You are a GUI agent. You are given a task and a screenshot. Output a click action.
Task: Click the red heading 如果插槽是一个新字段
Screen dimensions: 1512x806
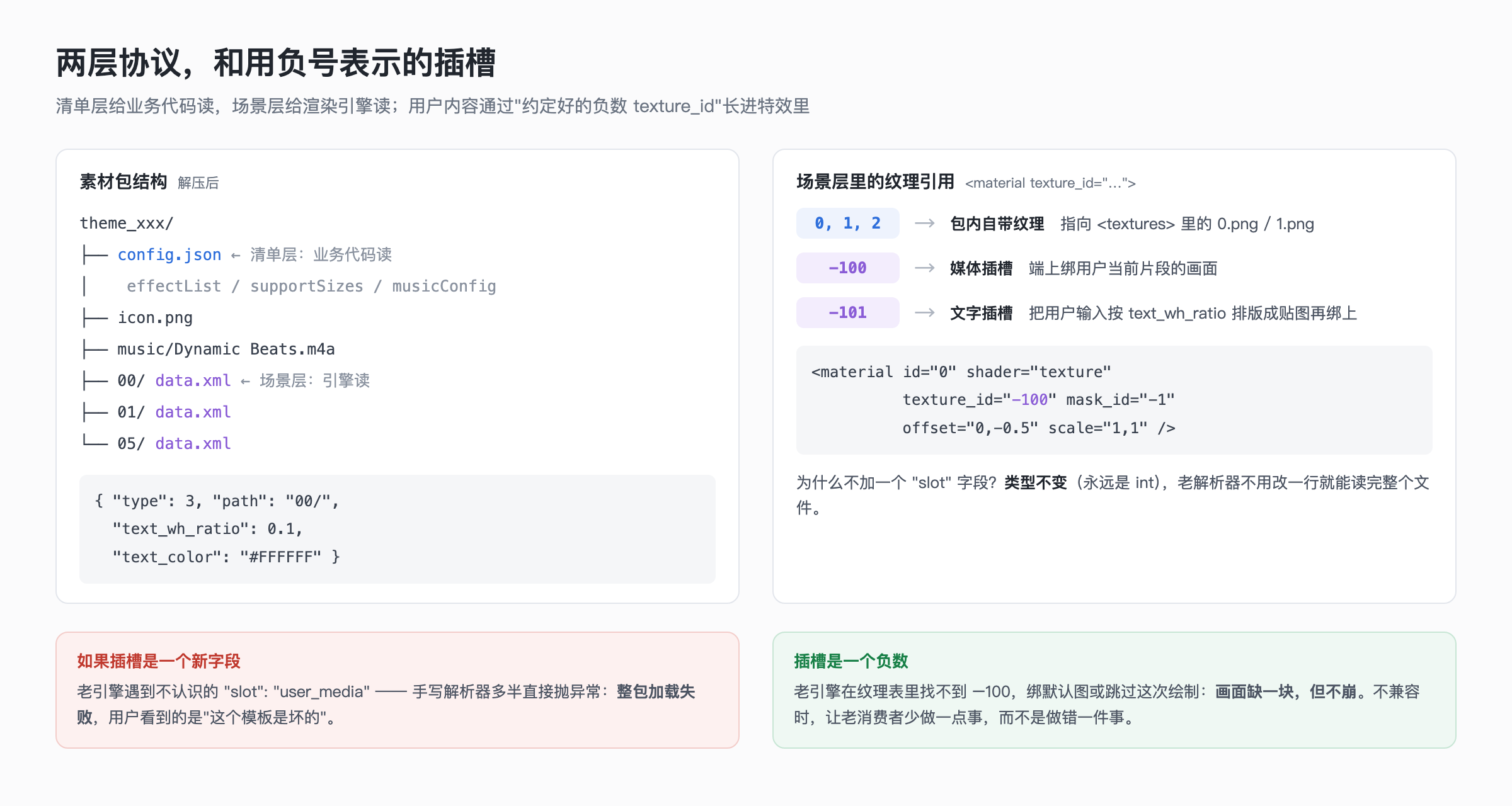pos(159,661)
